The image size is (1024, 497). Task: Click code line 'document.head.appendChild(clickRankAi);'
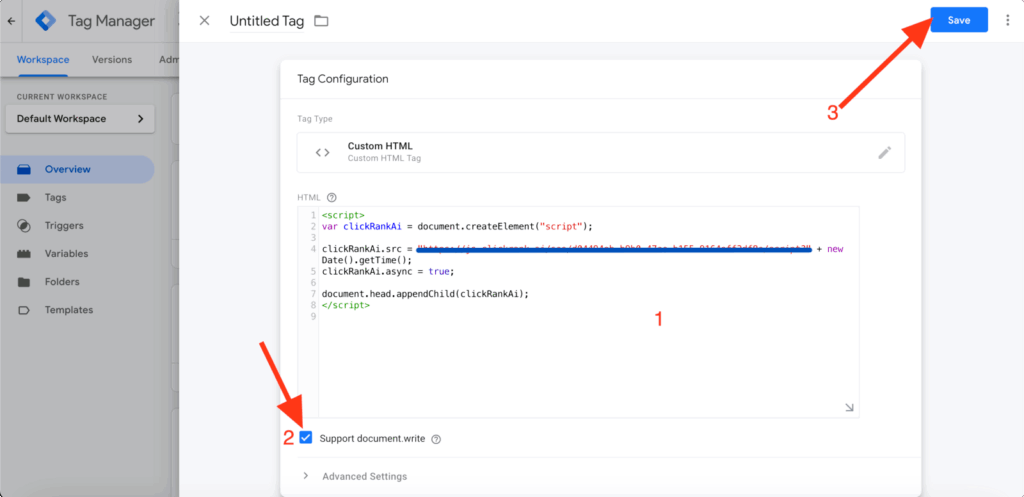click(x=425, y=294)
